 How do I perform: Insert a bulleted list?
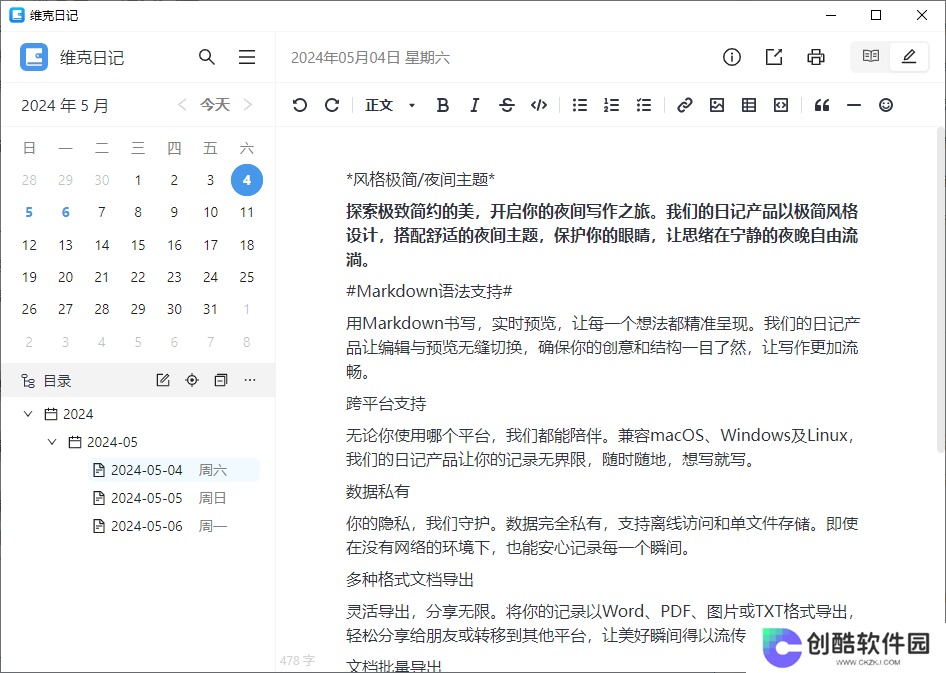click(x=579, y=105)
